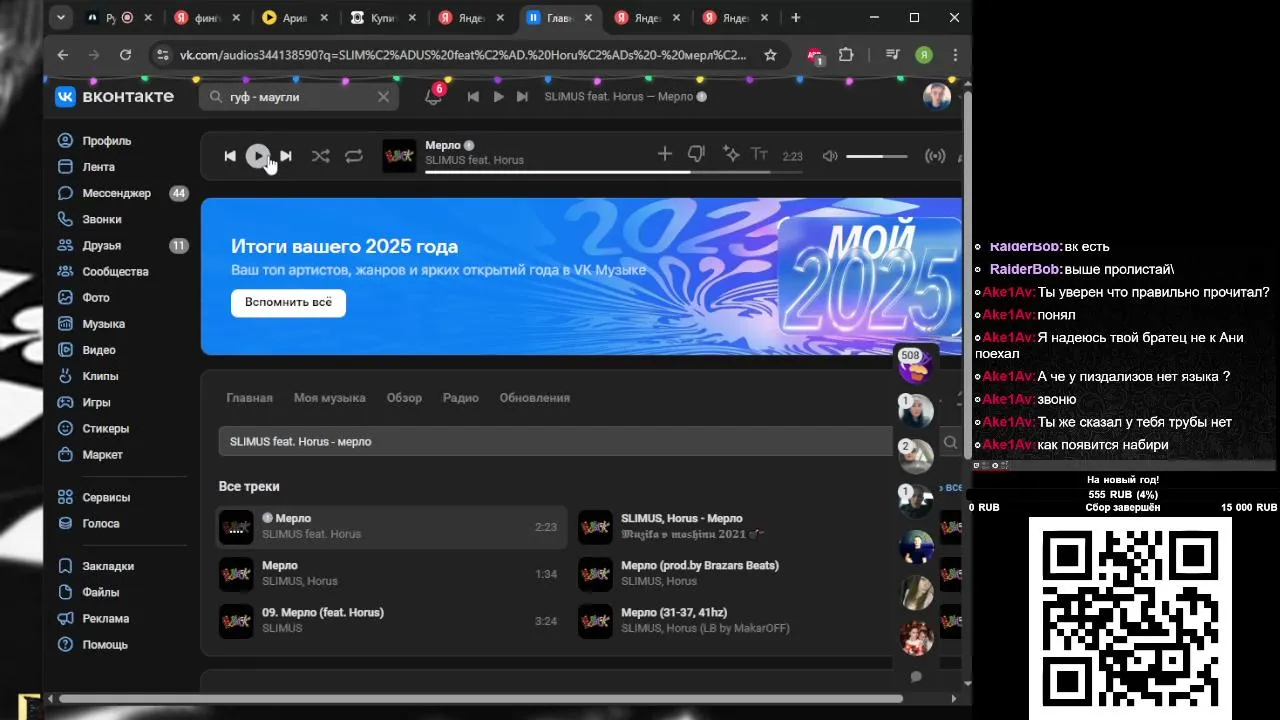Screen dimensions: 1280x720
Task: Play track 09. Мерло (feat. Horus)
Action: 391,621
